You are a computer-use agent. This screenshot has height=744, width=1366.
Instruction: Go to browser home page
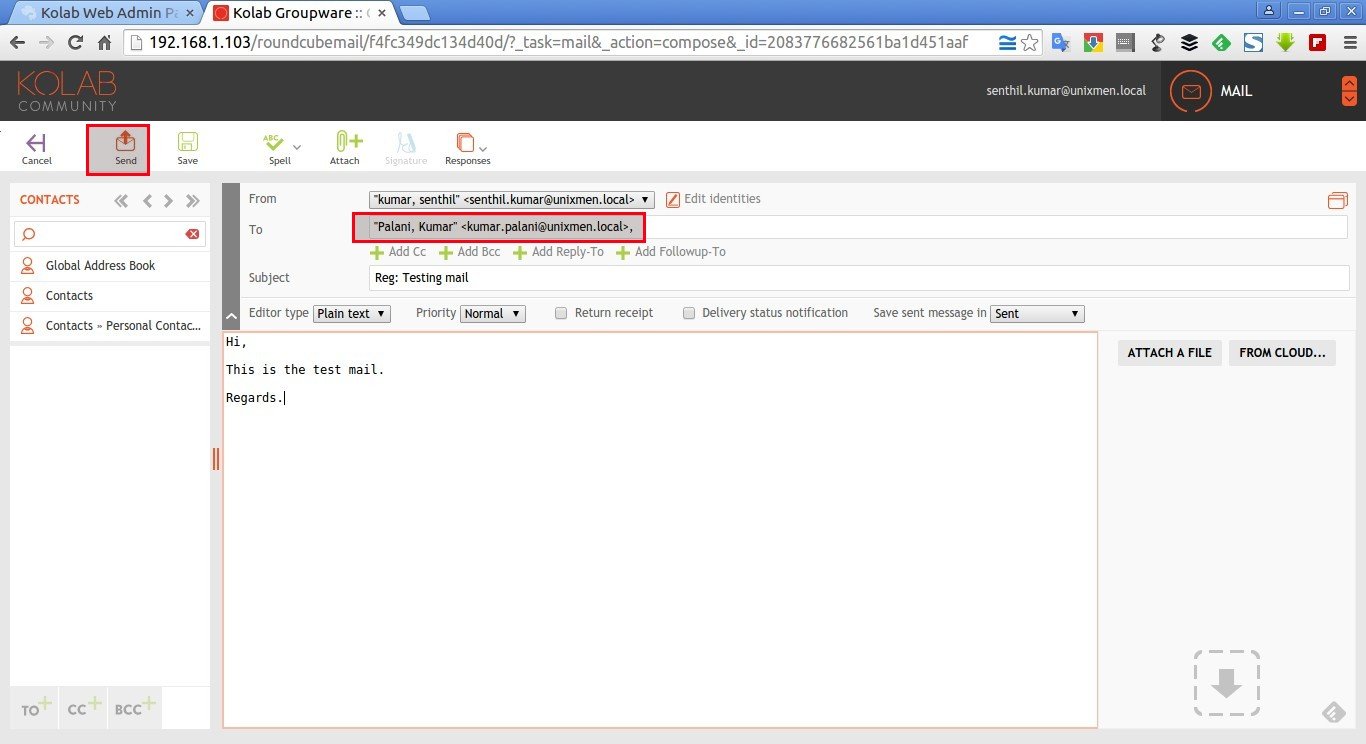(104, 43)
